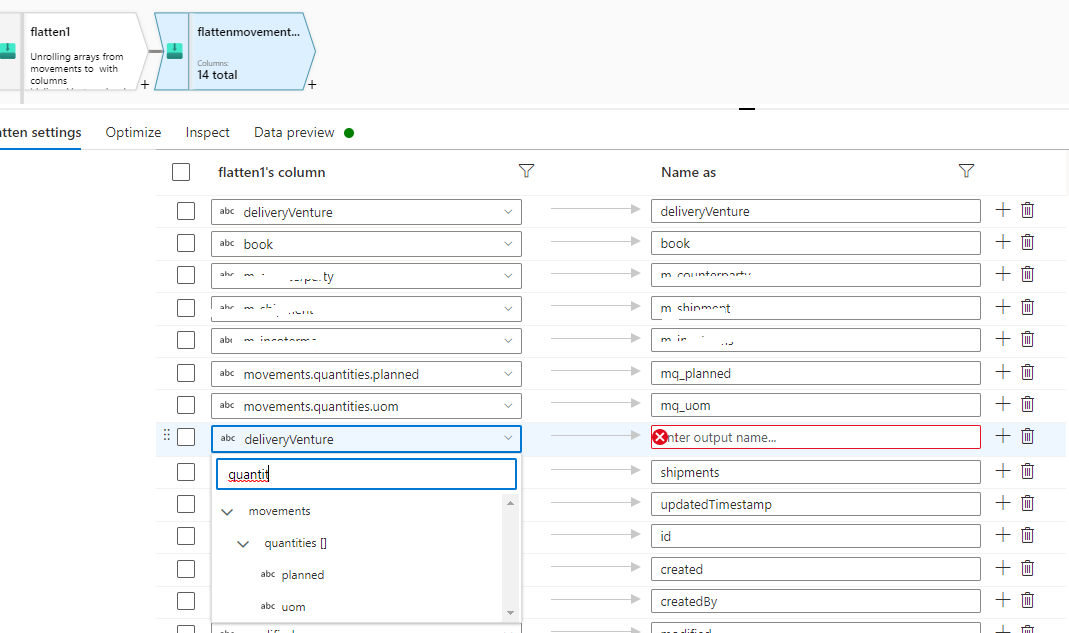Open the book column dropdown
The image size is (1069, 633).
click(x=366, y=244)
